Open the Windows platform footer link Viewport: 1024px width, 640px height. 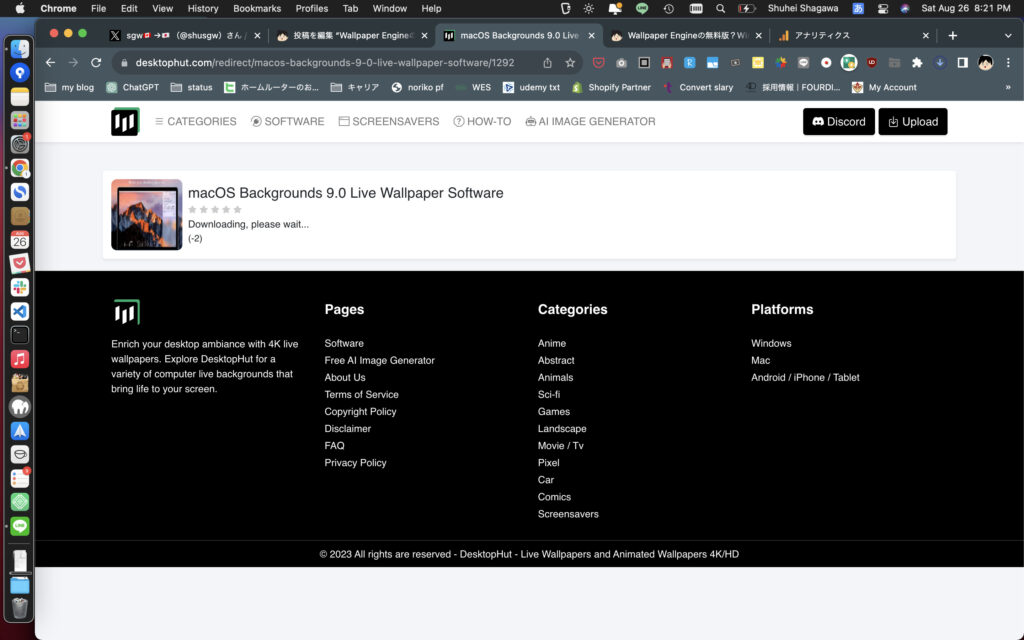(771, 343)
